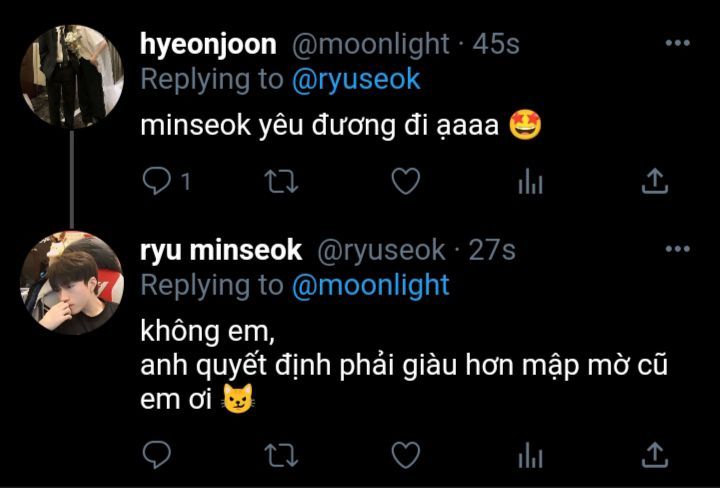This screenshot has width=720, height=488.
Task: View analytics of ryu minseok's tweet
Action: pyautogui.click(x=530, y=455)
